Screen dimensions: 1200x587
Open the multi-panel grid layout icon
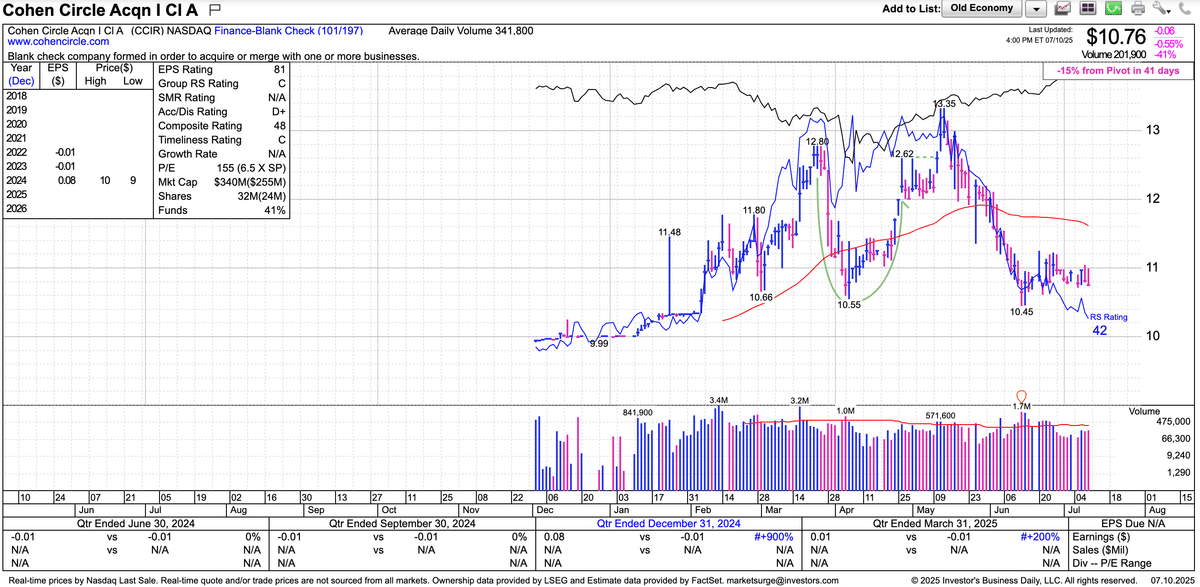coord(1088,9)
